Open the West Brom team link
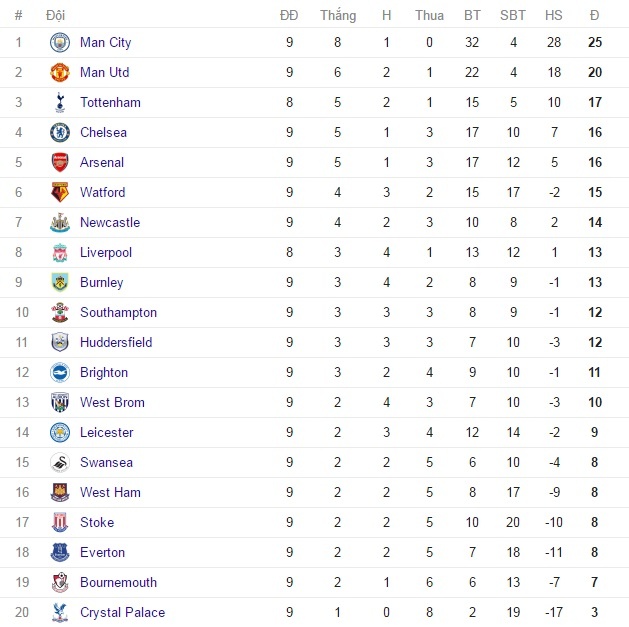 pyautogui.click(x=112, y=402)
